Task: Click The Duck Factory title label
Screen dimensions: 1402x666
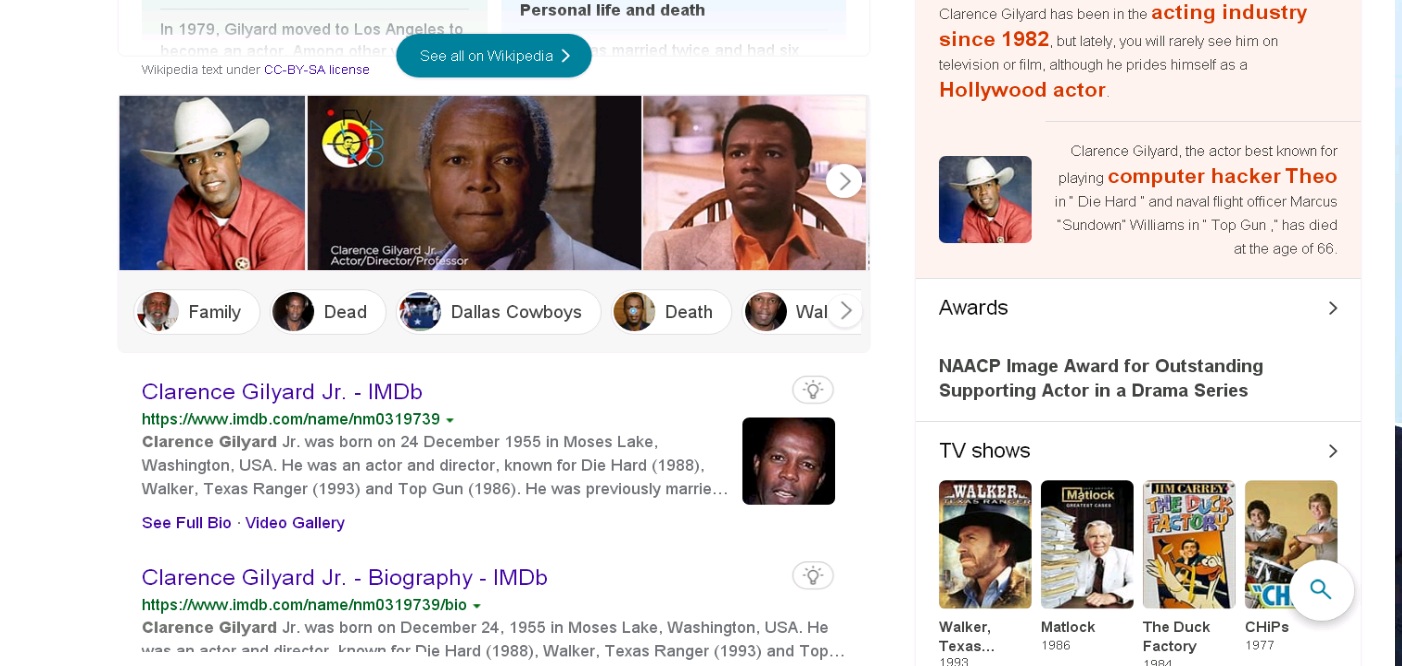Action: pos(1177,637)
